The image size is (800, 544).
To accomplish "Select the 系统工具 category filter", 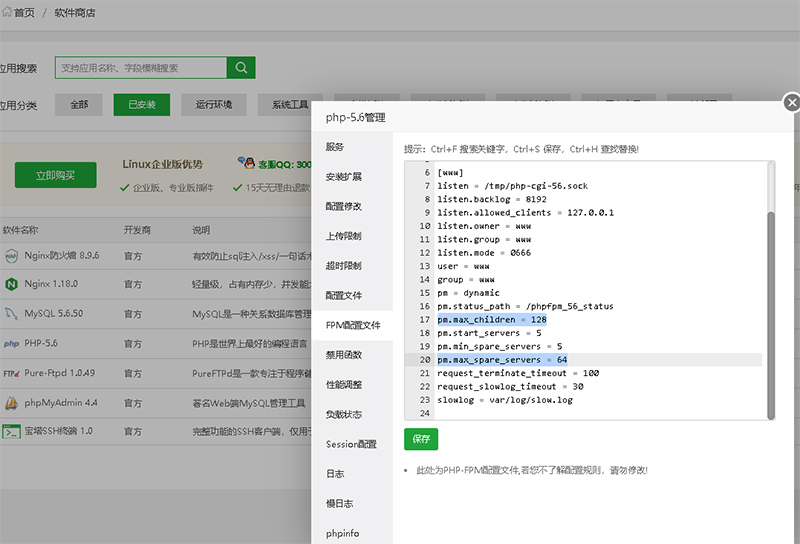I will click(x=290, y=105).
